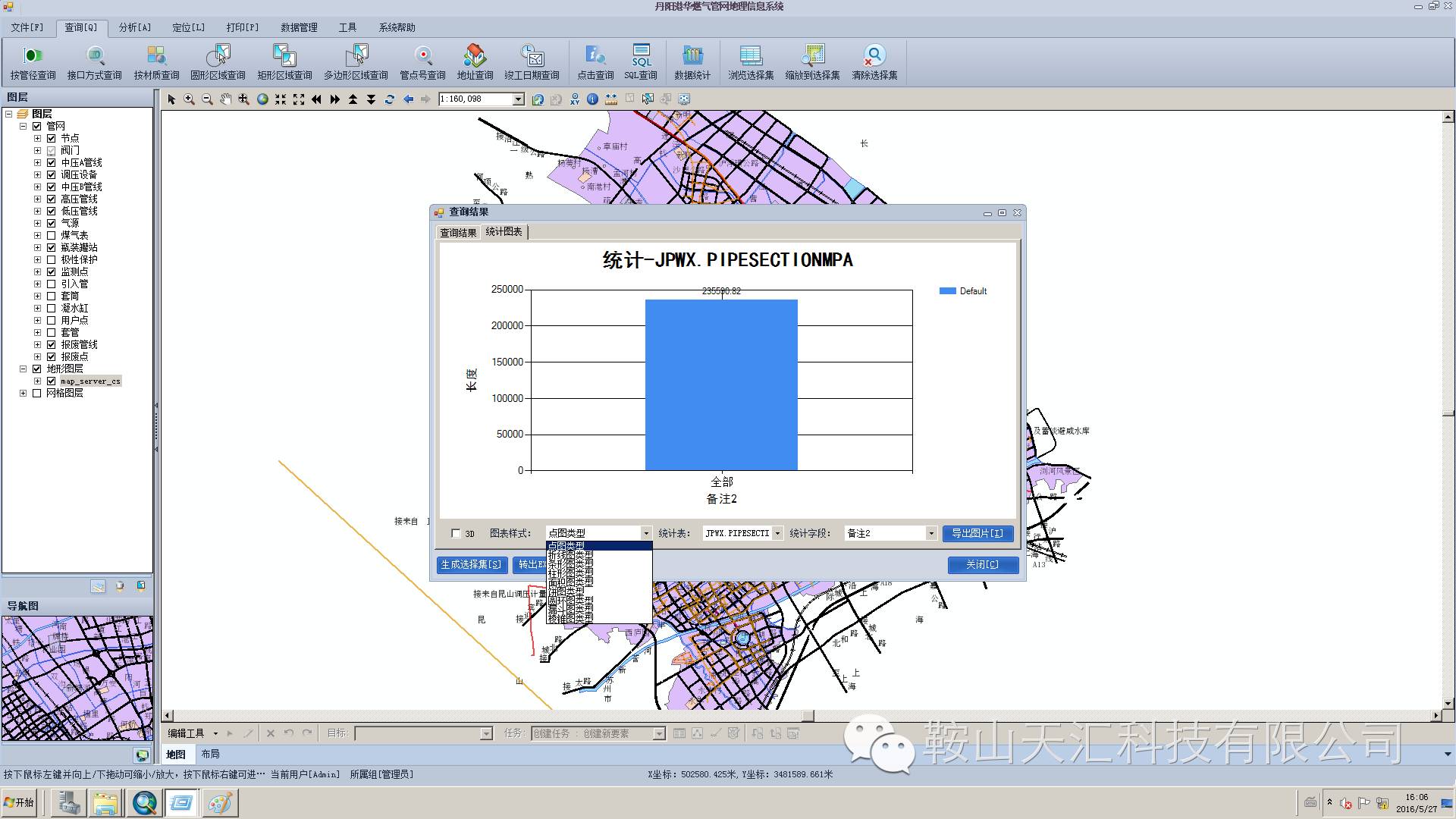The image size is (1456, 819).
Task: Open the SQL查询 tool
Action: [x=641, y=62]
